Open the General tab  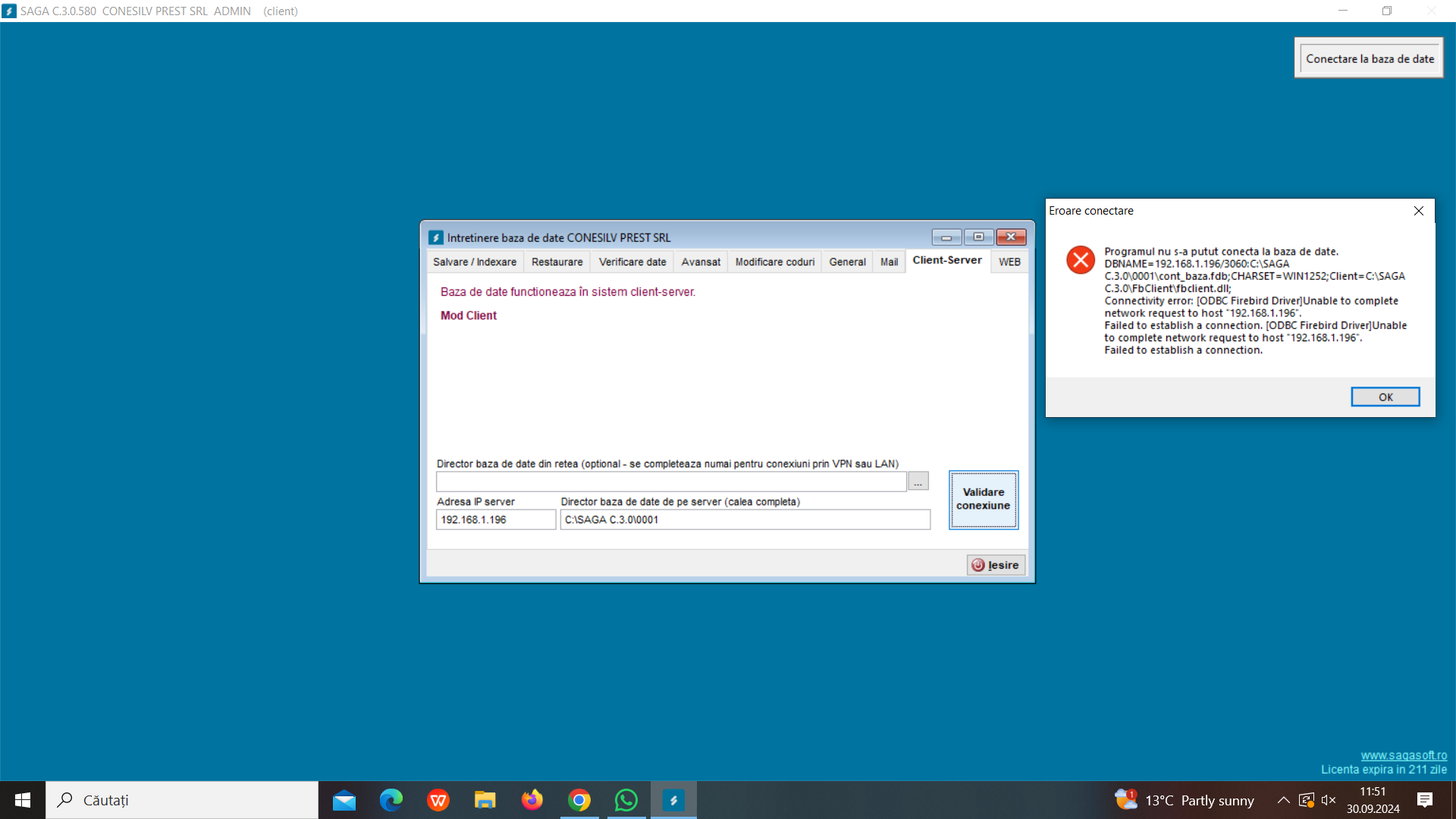pos(847,262)
